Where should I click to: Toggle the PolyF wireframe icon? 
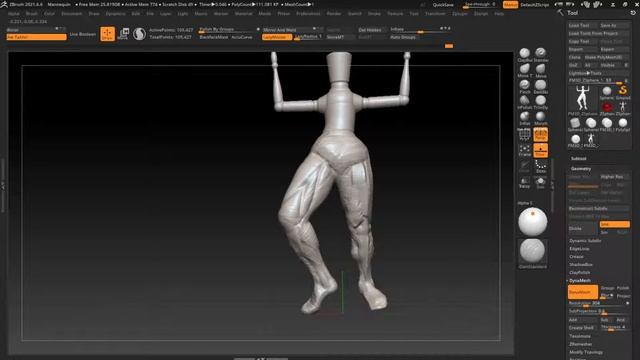[524, 135]
